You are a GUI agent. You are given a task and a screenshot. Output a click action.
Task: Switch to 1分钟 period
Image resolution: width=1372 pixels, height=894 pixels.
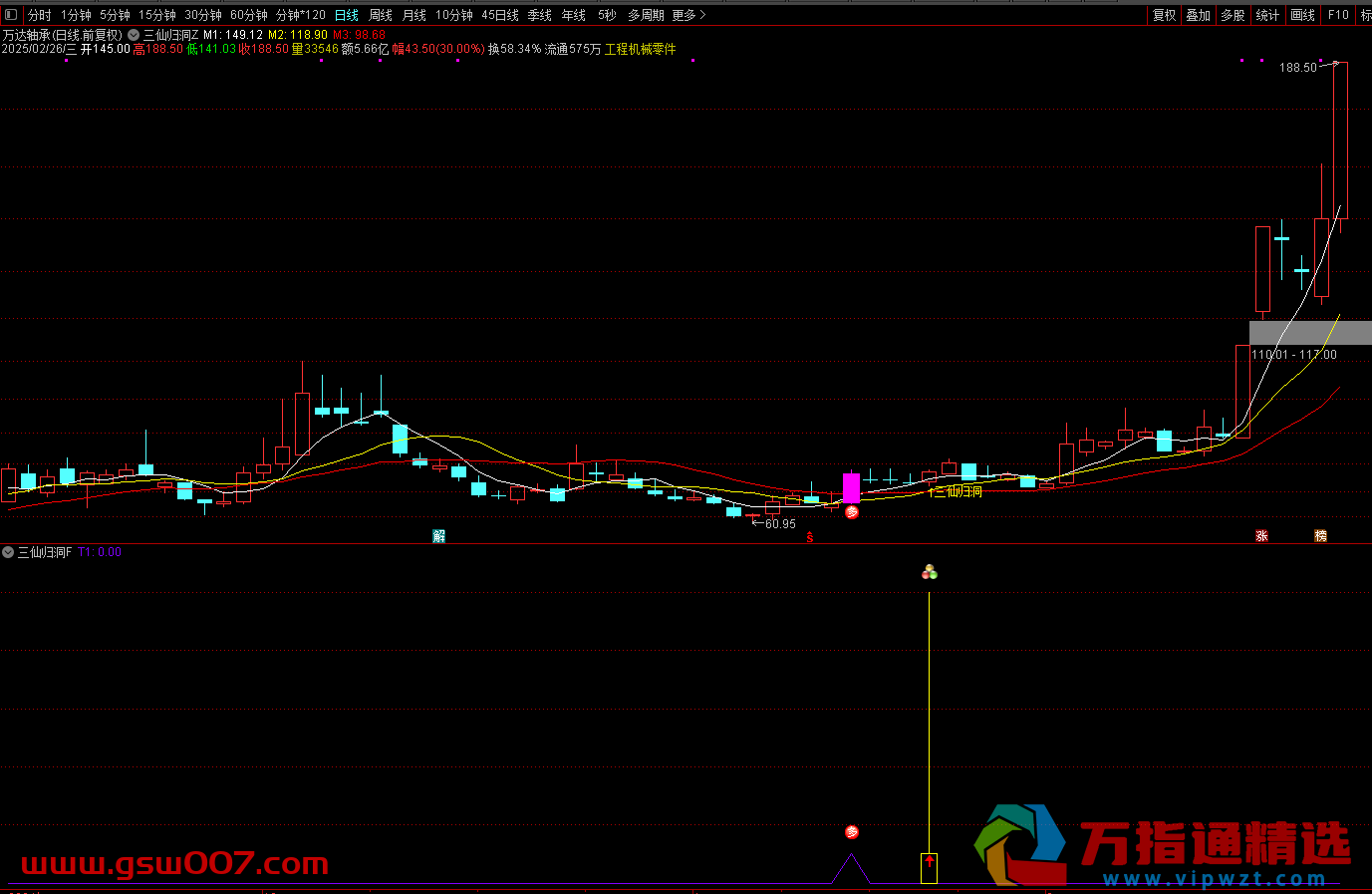[76, 15]
